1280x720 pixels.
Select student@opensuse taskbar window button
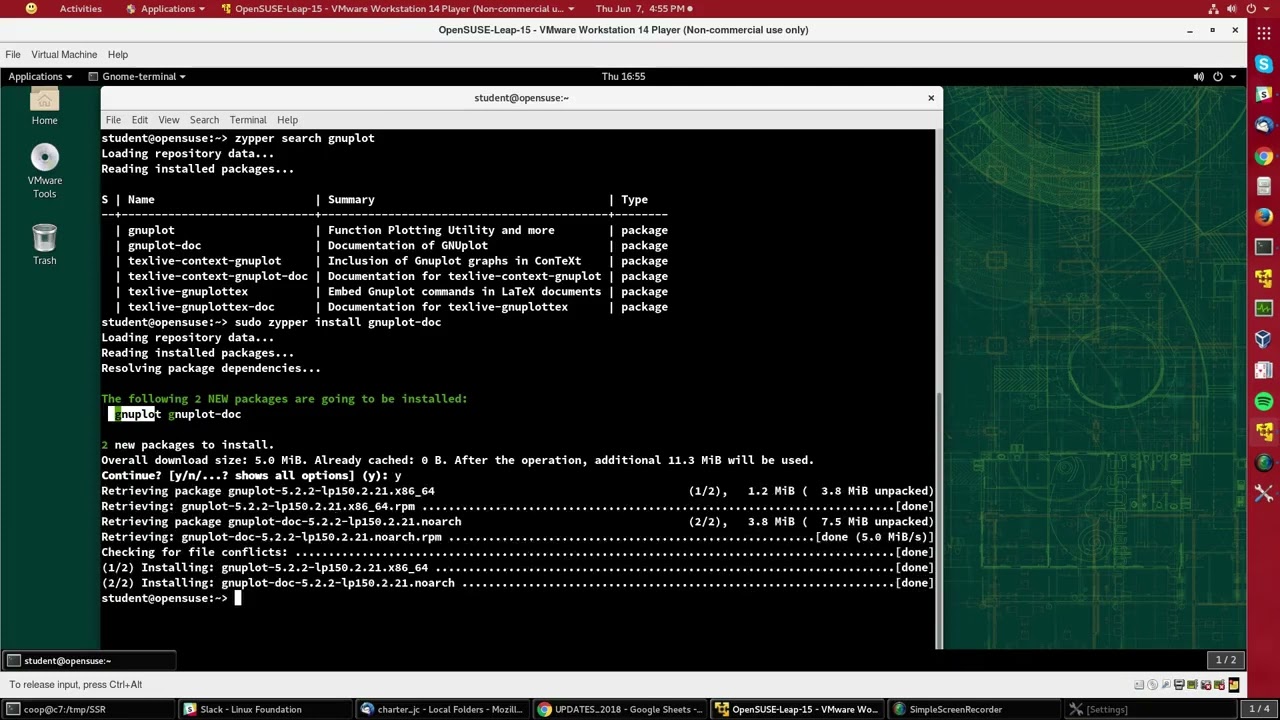pos(89,660)
